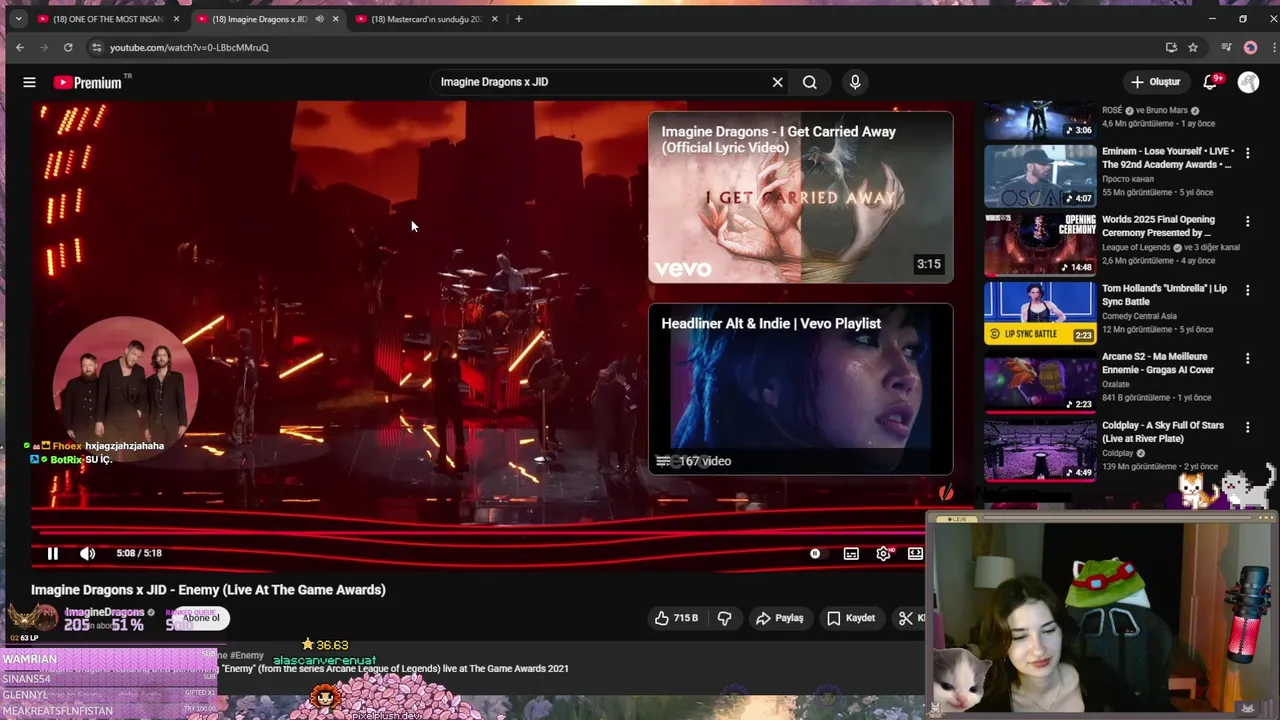Image resolution: width=1280 pixels, height=720 pixels.
Task: Open the Oluştur create menu
Action: pyautogui.click(x=1156, y=82)
